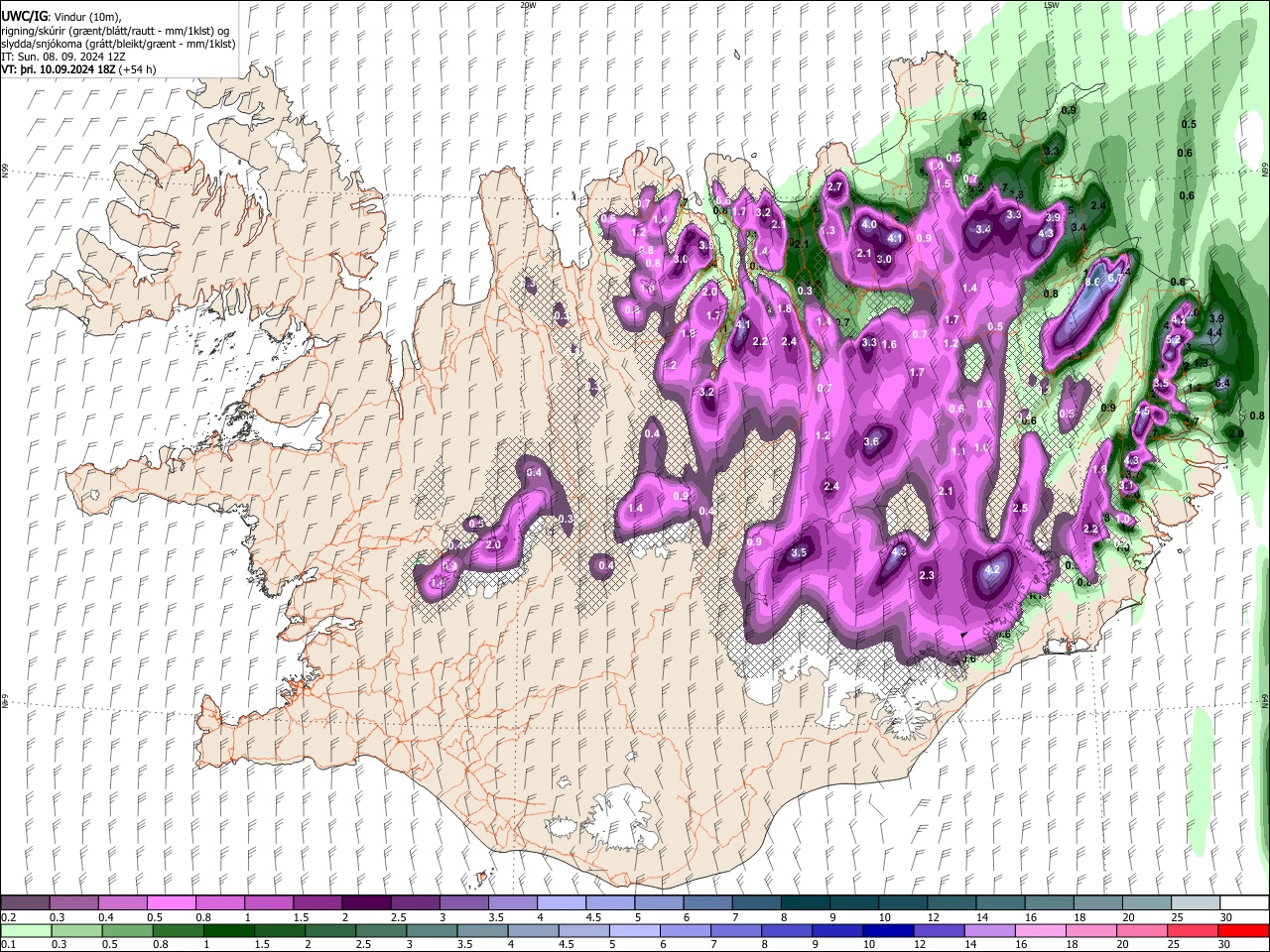Click the '20W' longitude label at top
This screenshot has width=1270, height=952.
tap(527, 5)
